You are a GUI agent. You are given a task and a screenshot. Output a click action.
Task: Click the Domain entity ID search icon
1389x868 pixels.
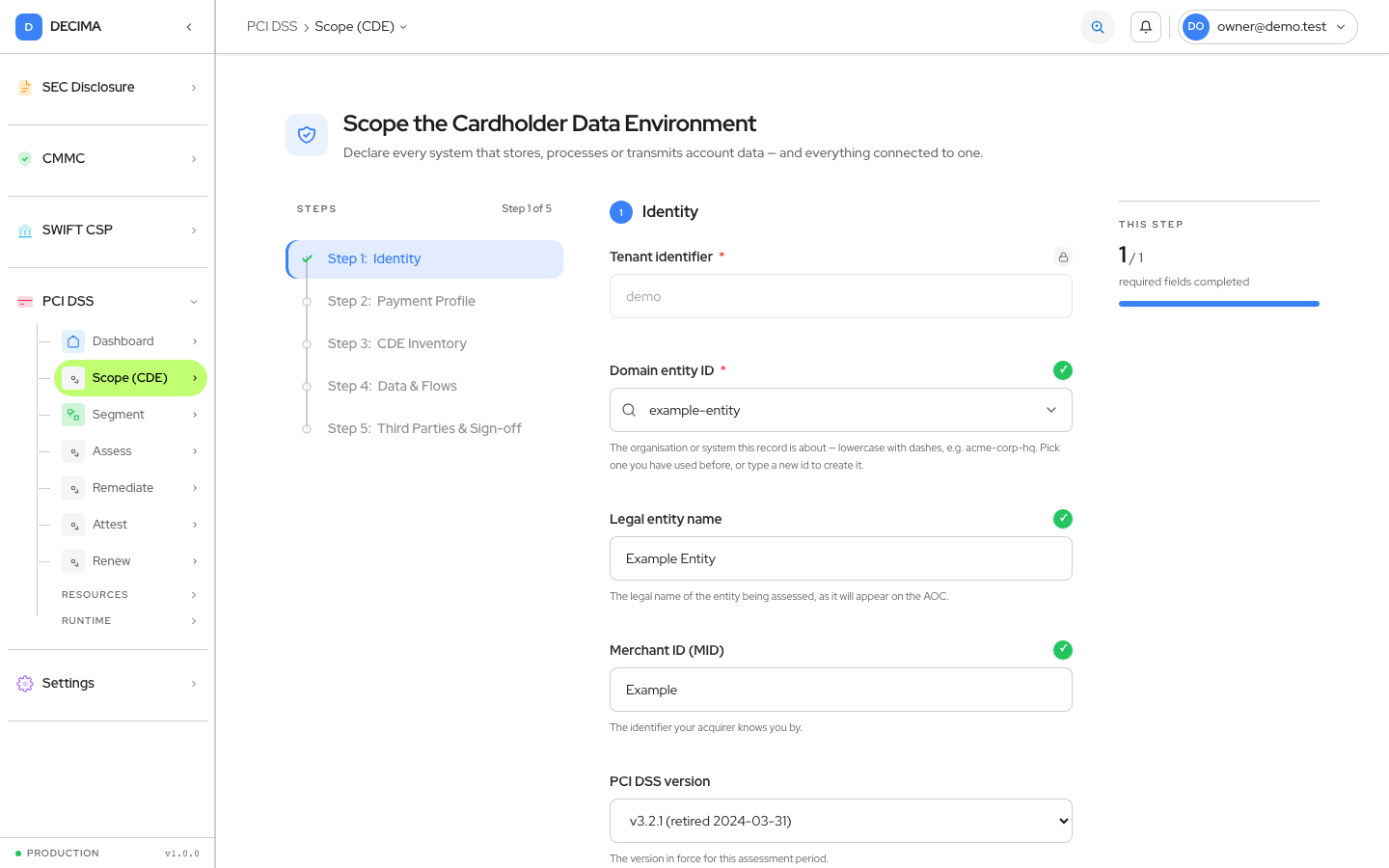[x=629, y=410]
